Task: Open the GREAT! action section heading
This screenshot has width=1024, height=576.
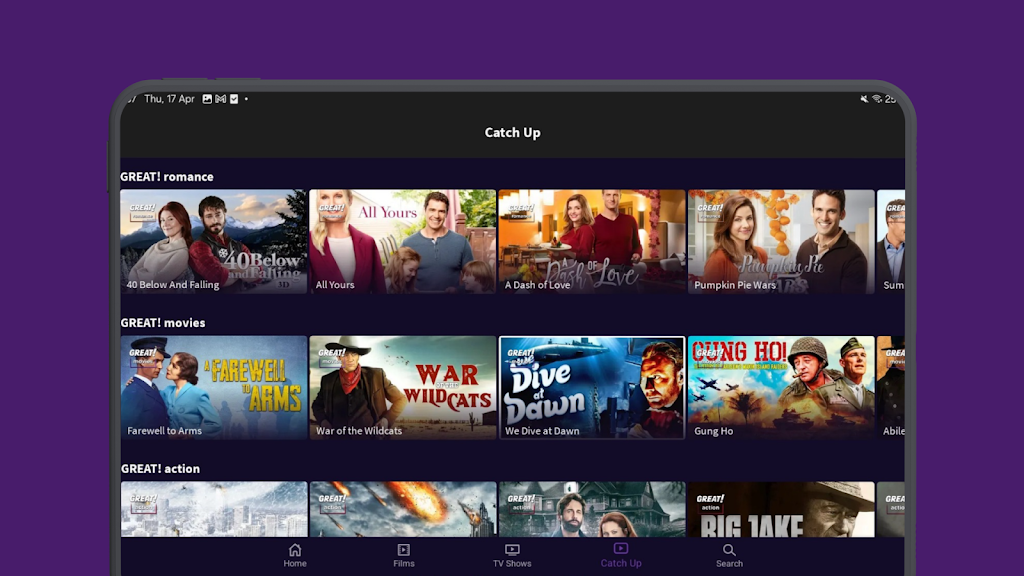Action: (160, 469)
